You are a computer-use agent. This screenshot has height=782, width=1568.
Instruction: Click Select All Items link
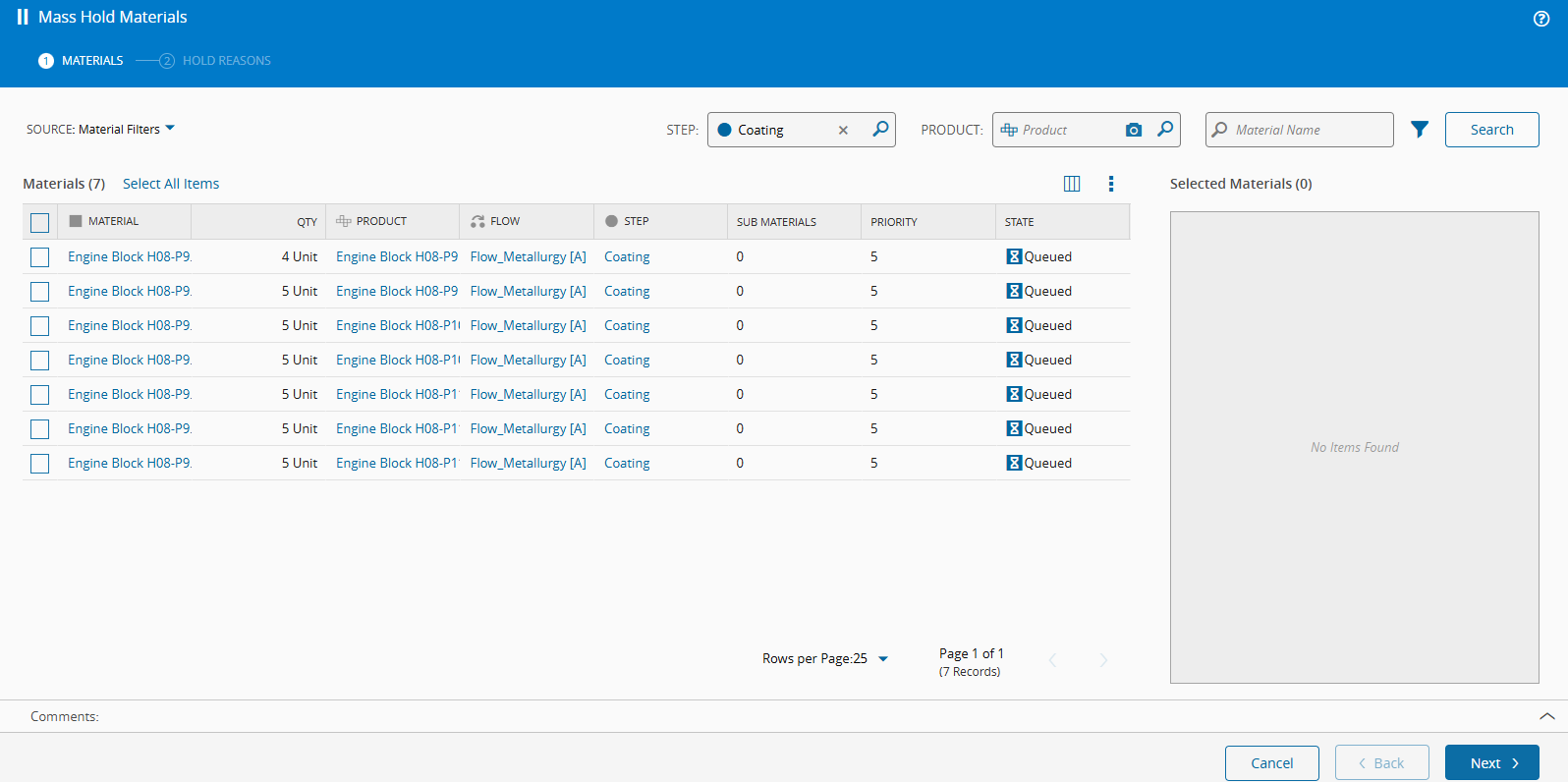coord(171,184)
